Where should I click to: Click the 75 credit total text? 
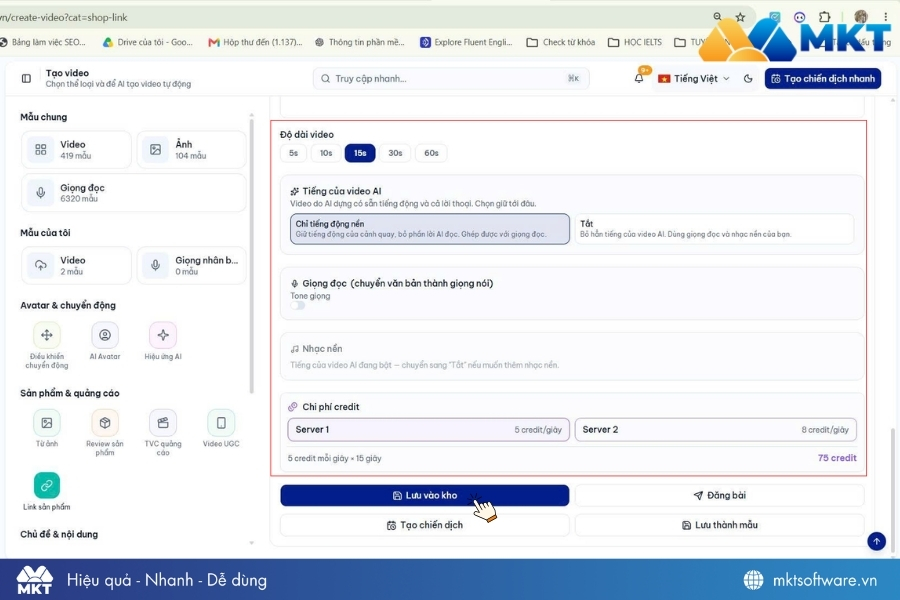[837, 458]
